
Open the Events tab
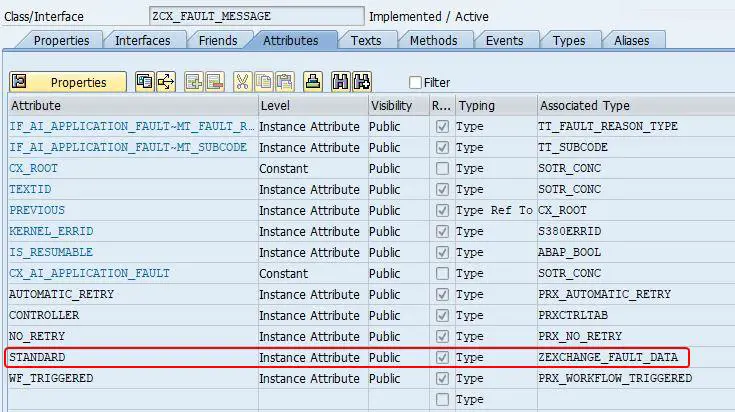point(504,40)
